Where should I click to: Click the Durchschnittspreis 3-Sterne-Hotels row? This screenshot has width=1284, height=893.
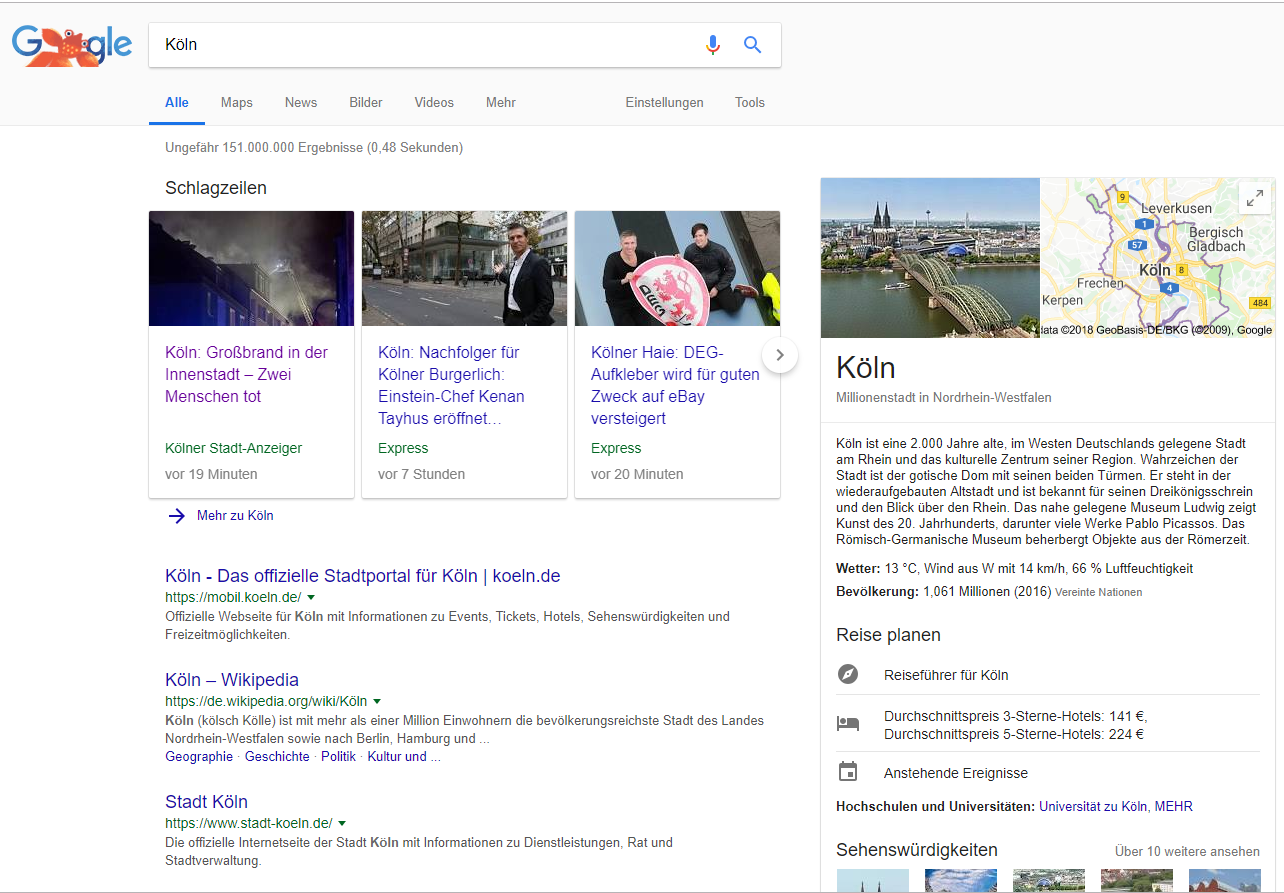1048,725
